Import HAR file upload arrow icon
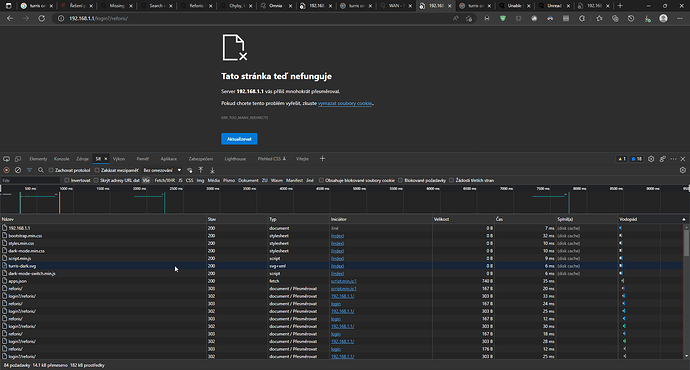This screenshot has width=690, height=370. [x=201, y=170]
